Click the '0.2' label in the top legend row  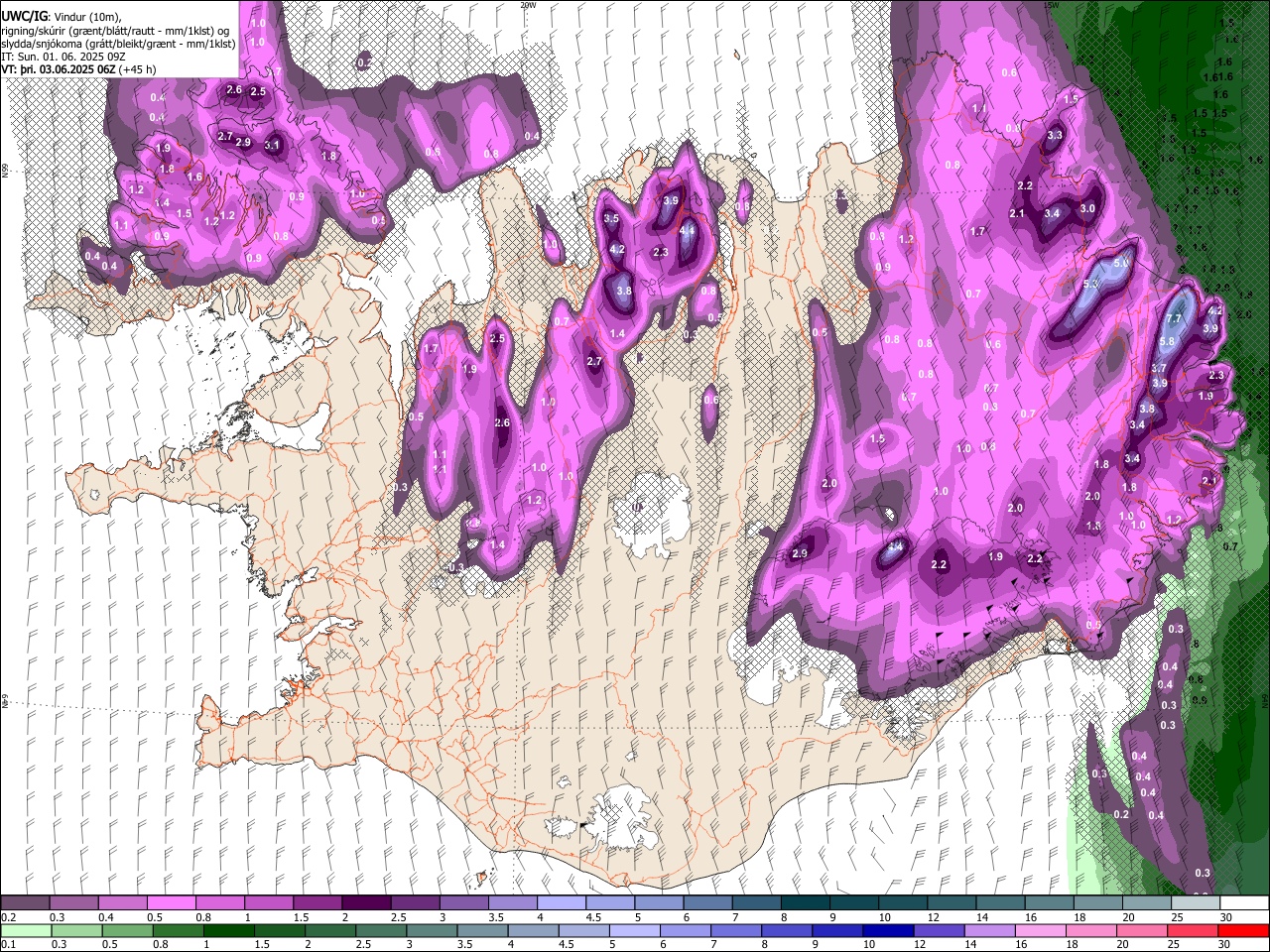click(x=8, y=917)
